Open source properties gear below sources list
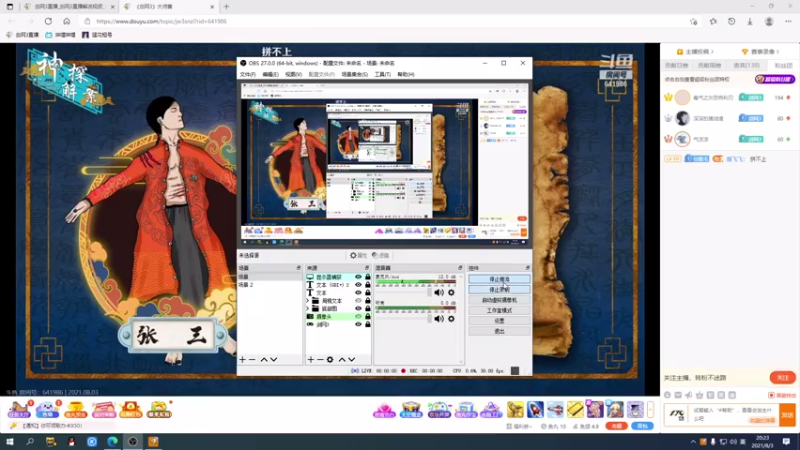The height and width of the screenshot is (450, 800). point(330,360)
